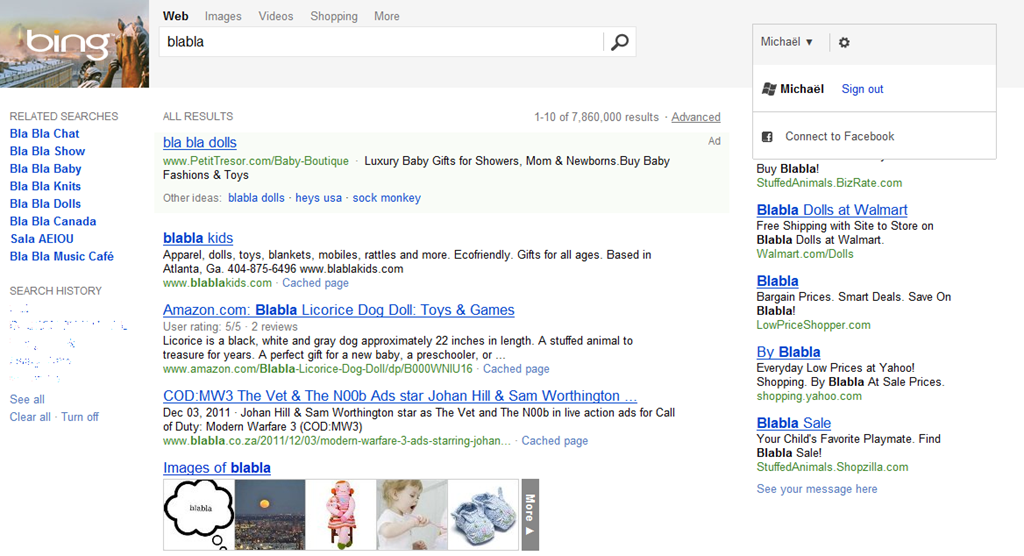Select Connect to Facebook
1024x556 pixels.
839,137
